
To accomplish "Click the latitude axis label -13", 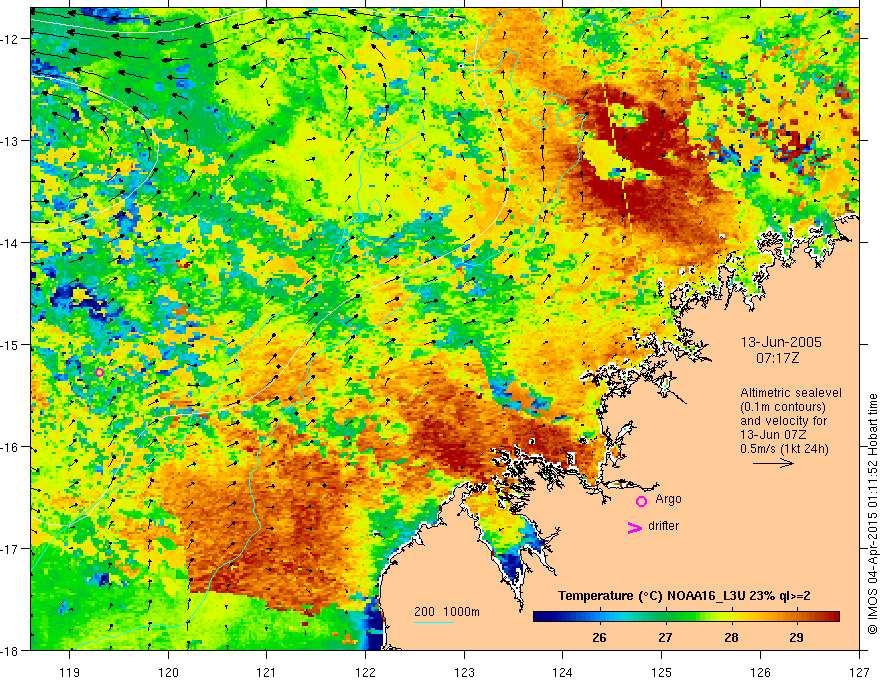I will pyautogui.click(x=10, y=141).
